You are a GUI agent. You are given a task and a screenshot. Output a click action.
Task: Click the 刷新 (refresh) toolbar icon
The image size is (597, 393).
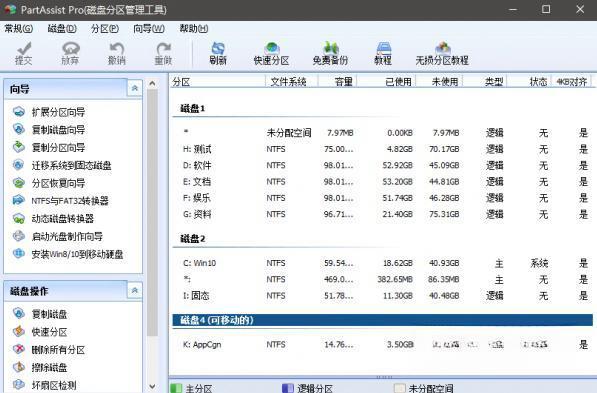click(218, 53)
